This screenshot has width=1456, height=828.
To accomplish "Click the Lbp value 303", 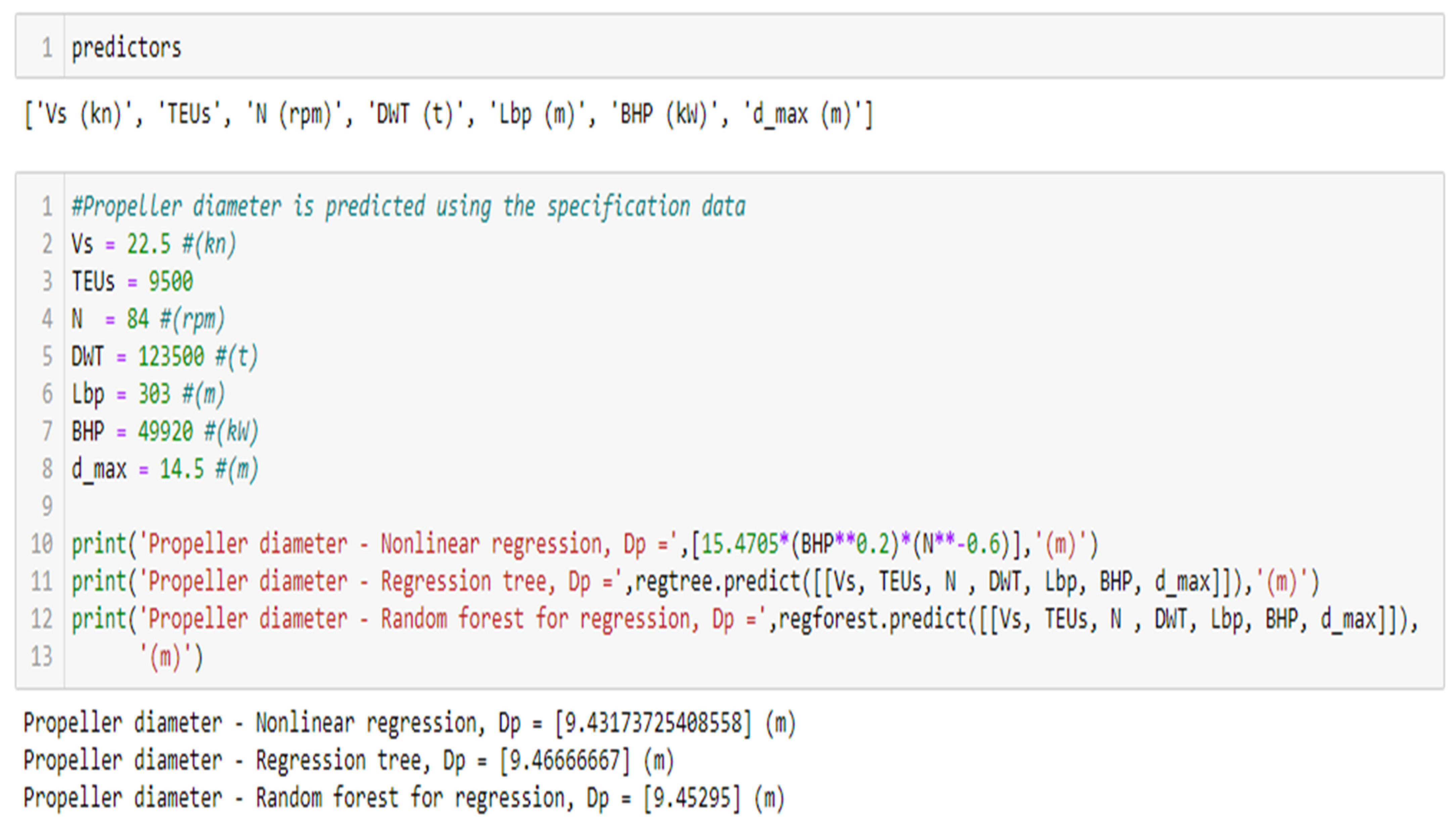I will 154,394.
